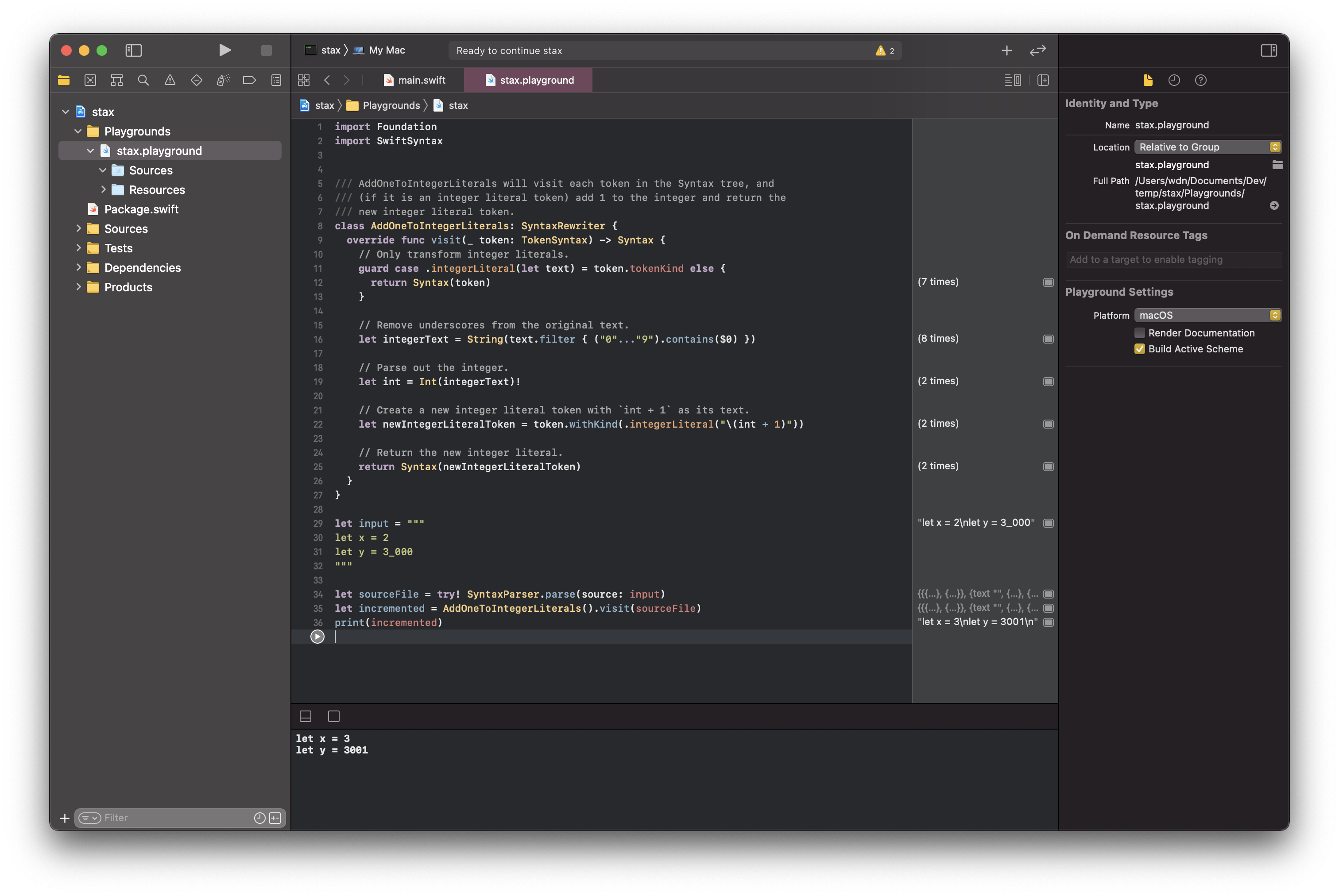Enable Render Documentation checkbox

(1140, 332)
